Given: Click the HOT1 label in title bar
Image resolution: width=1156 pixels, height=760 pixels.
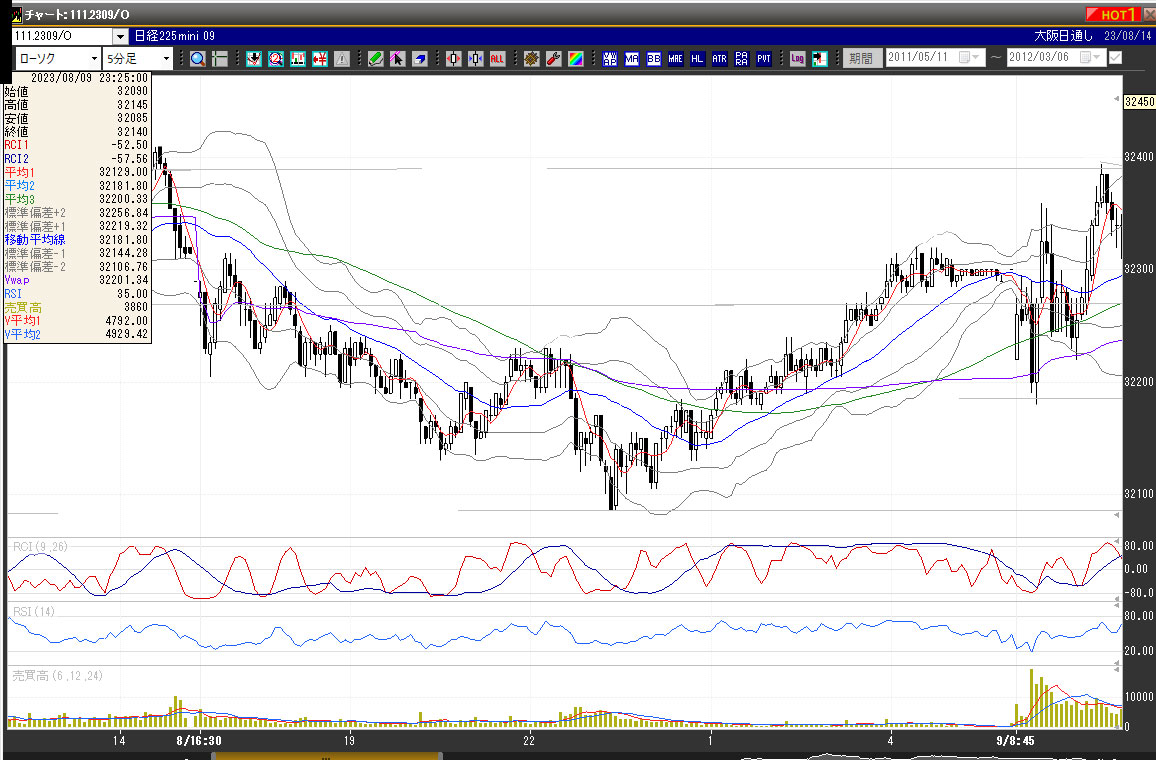Looking at the screenshot, I should 1113,14.
